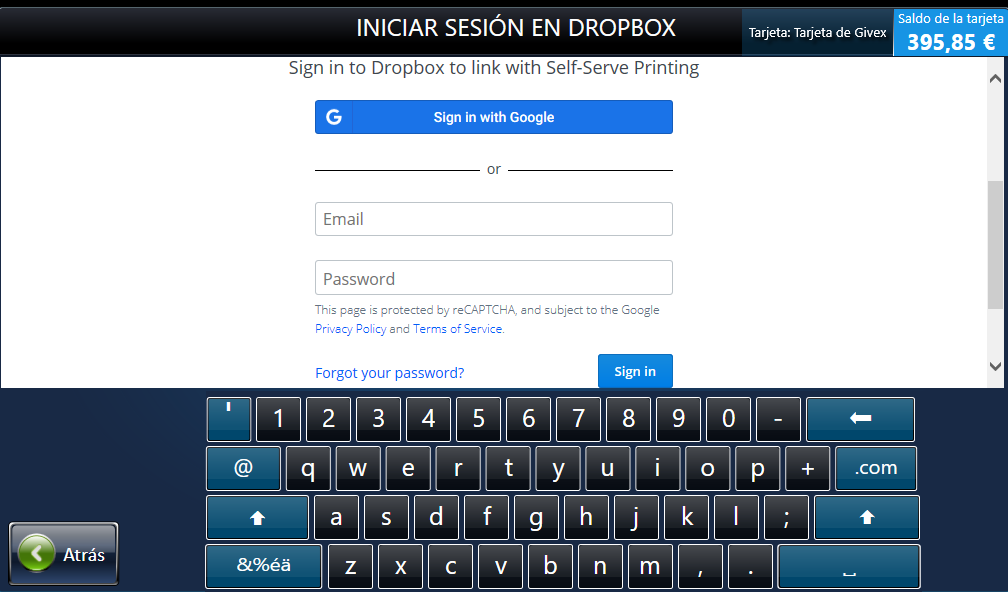
Task: Tap the letter d key
Action: coord(436,517)
